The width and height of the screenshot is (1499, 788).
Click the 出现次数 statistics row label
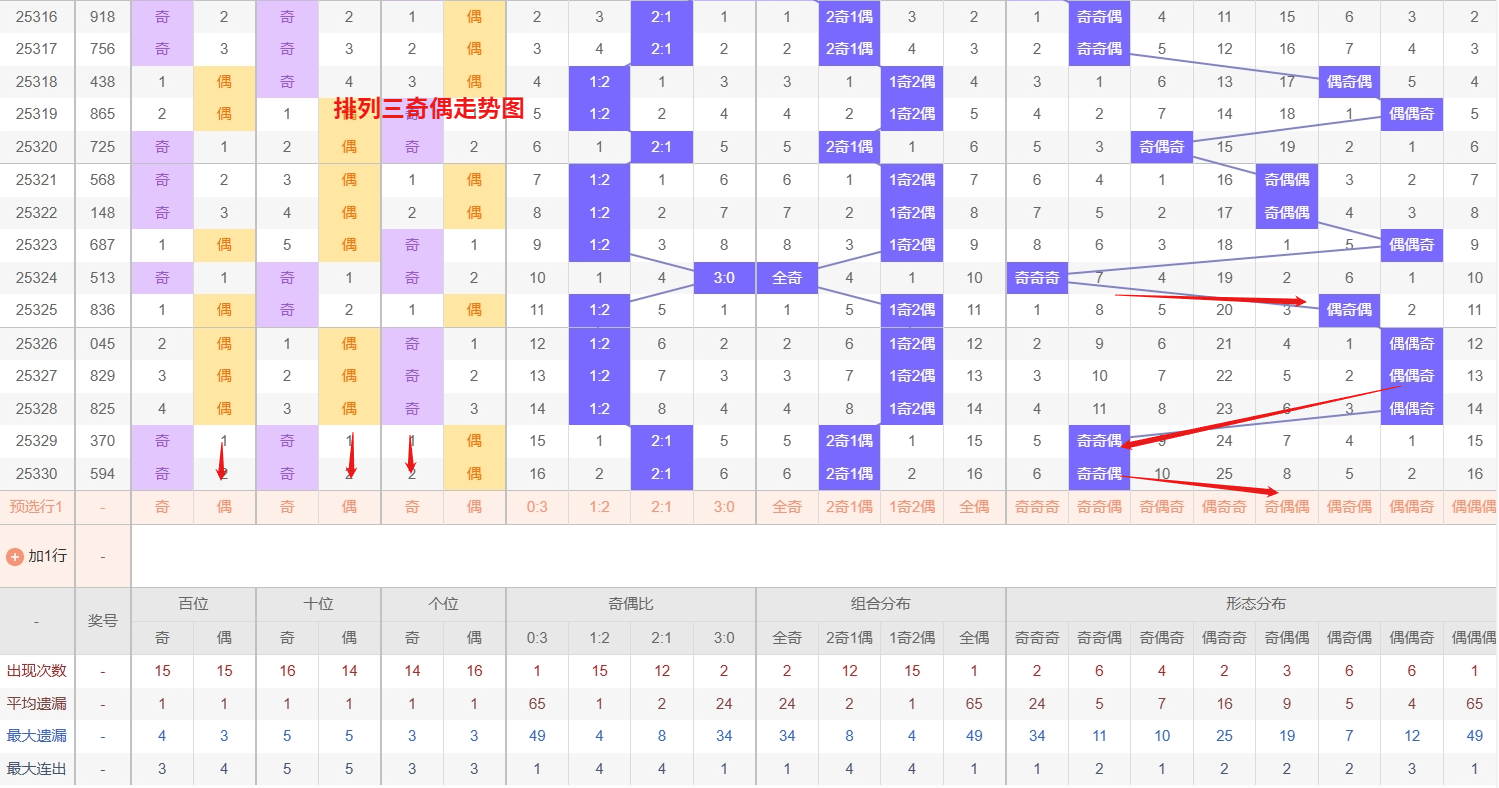tap(36, 671)
